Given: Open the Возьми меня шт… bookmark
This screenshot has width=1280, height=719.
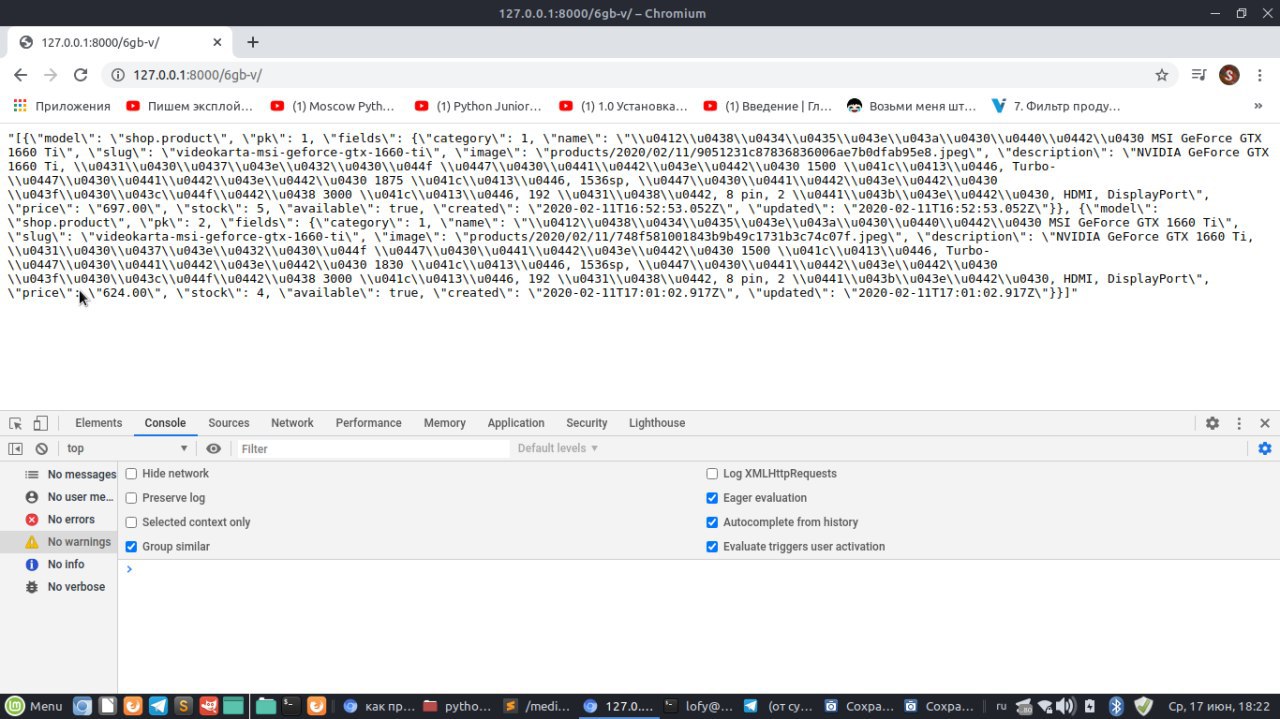Looking at the screenshot, I should 912,105.
